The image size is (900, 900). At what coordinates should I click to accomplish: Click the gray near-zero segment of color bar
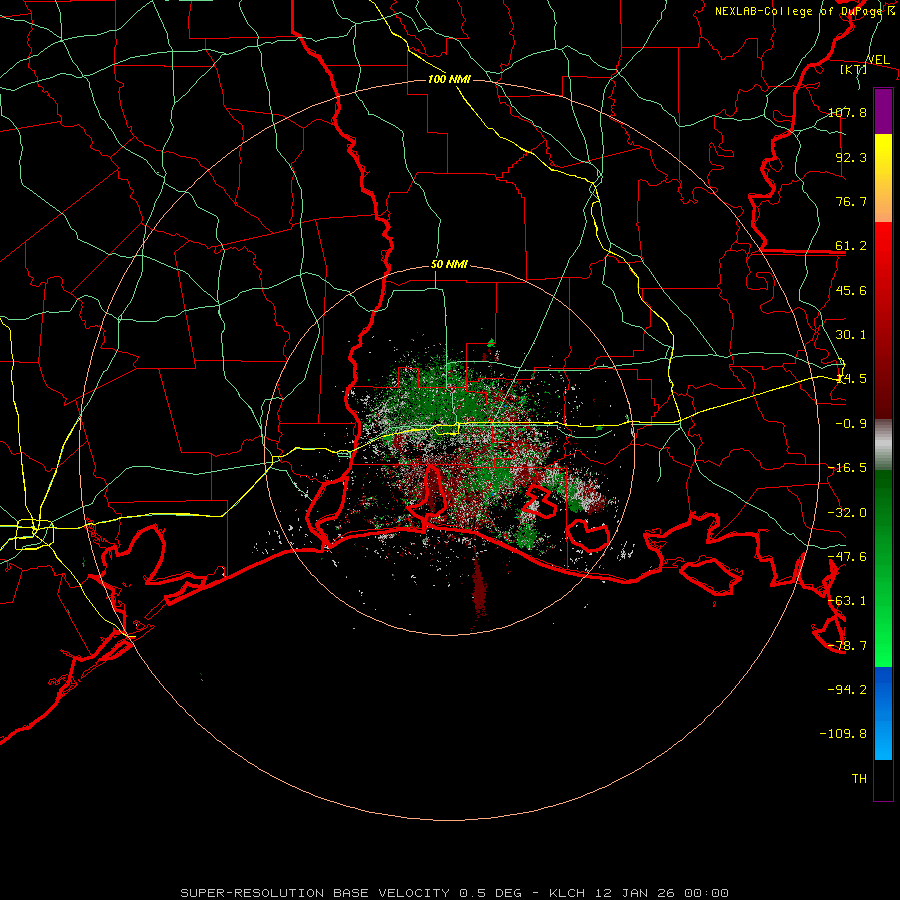(x=883, y=445)
